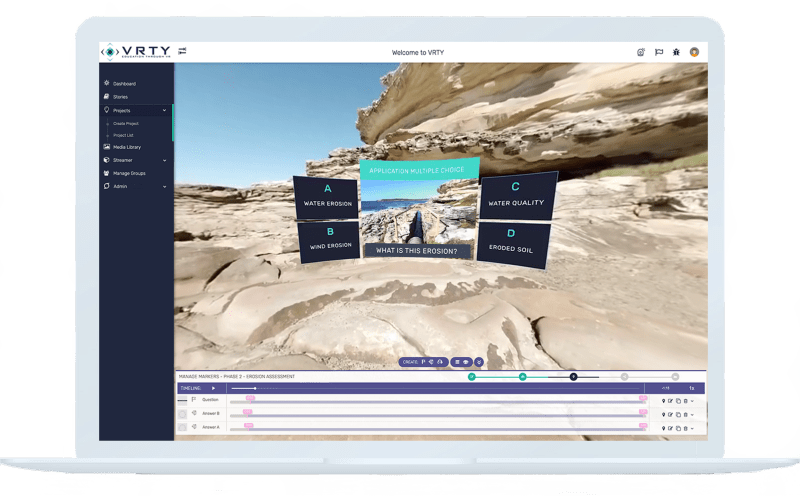Toggle the checkbox on Answer B row
800x496 pixels.
(182, 414)
